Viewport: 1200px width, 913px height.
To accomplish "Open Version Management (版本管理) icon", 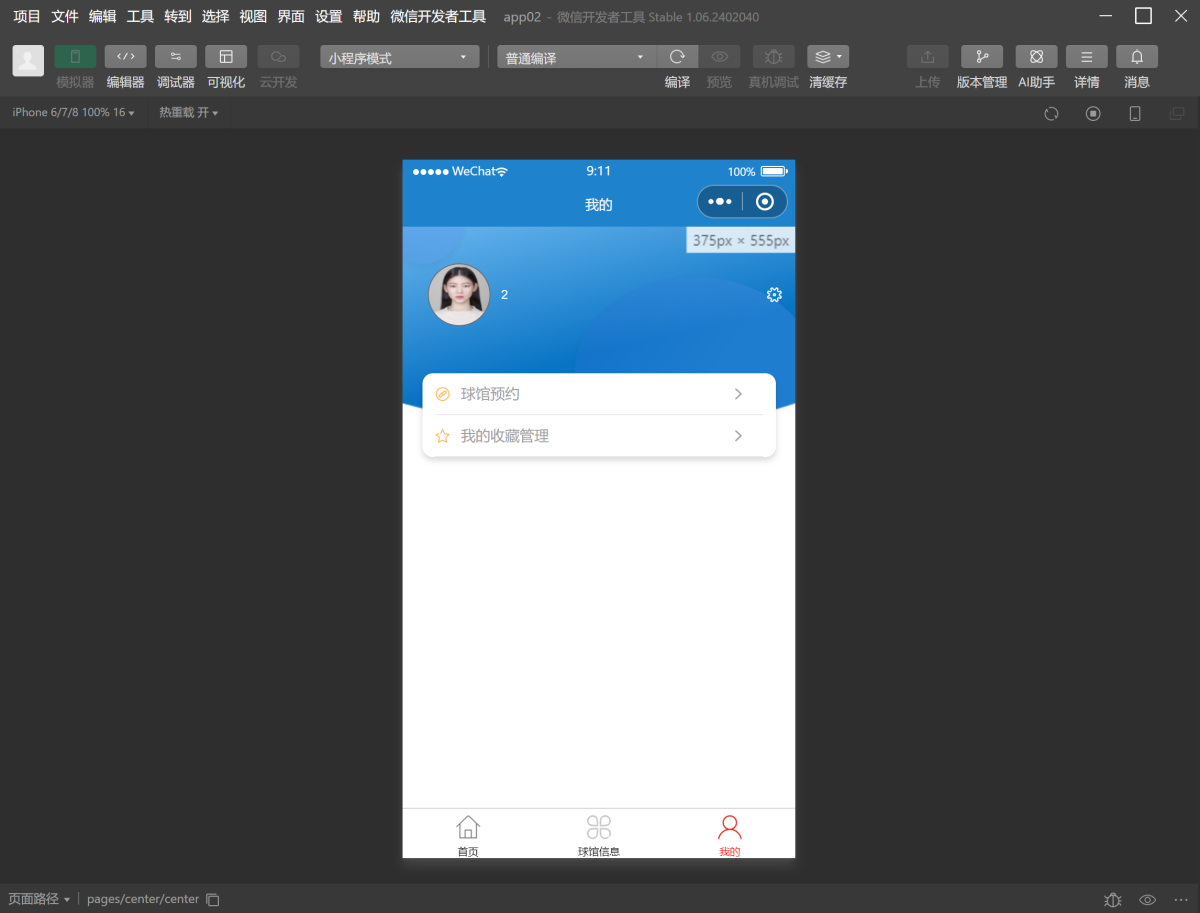I will 981,57.
